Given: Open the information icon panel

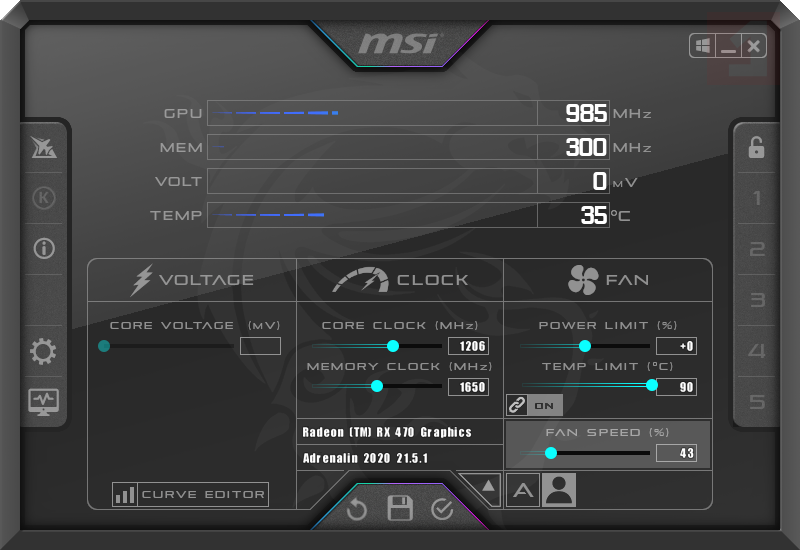Looking at the screenshot, I should [x=44, y=248].
